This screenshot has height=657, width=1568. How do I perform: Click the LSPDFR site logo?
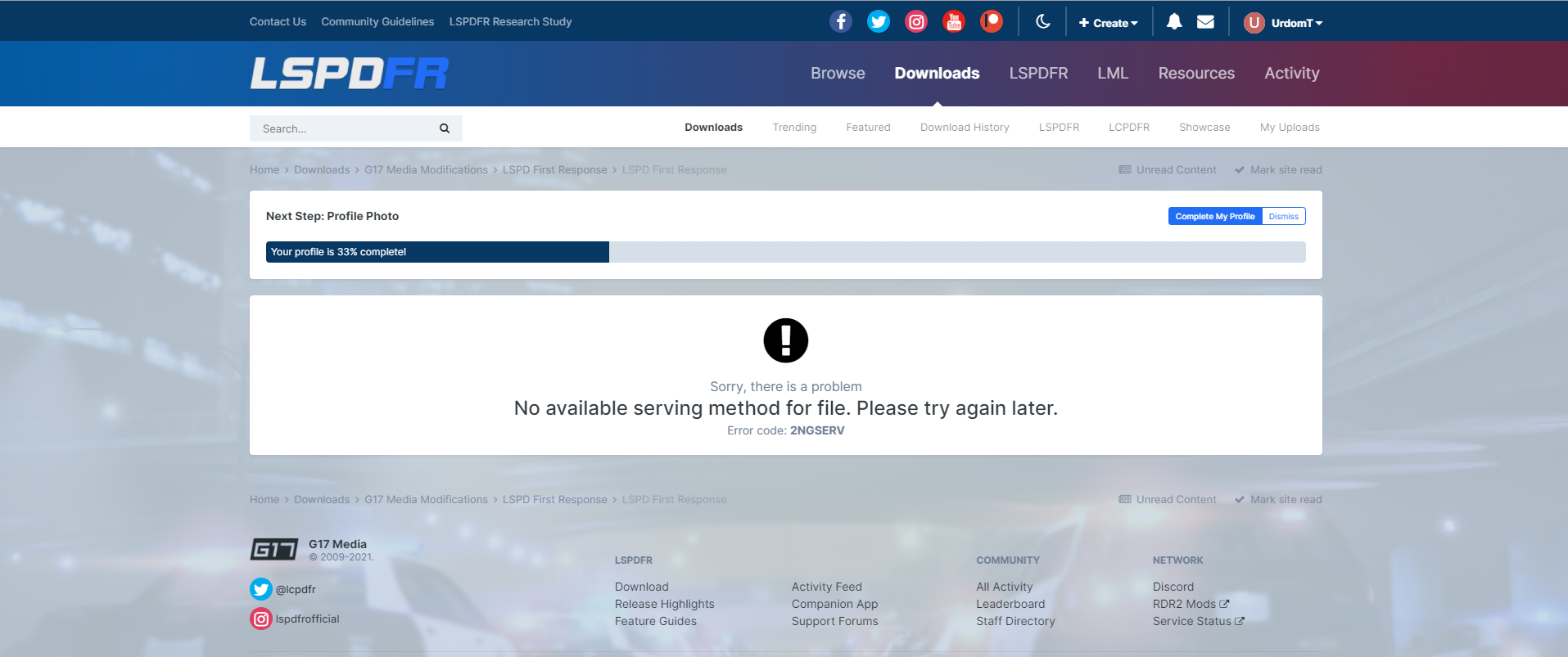click(x=350, y=73)
